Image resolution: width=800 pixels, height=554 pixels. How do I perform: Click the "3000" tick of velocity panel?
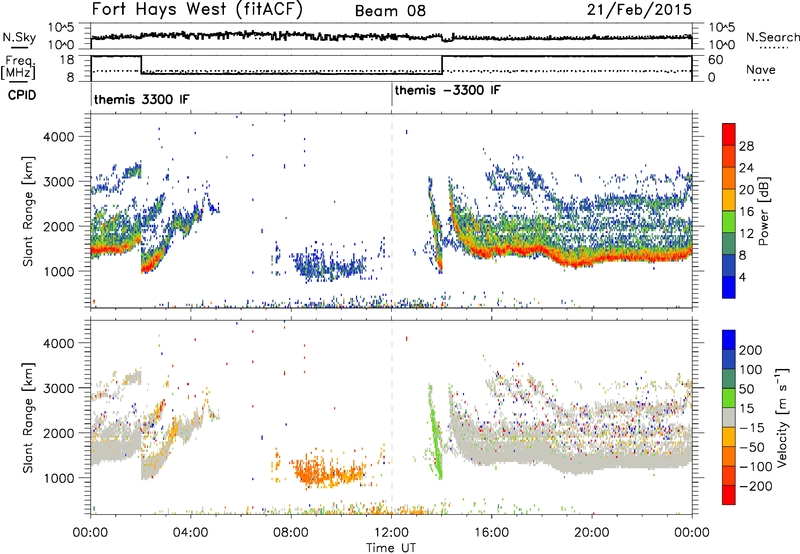click(58, 388)
